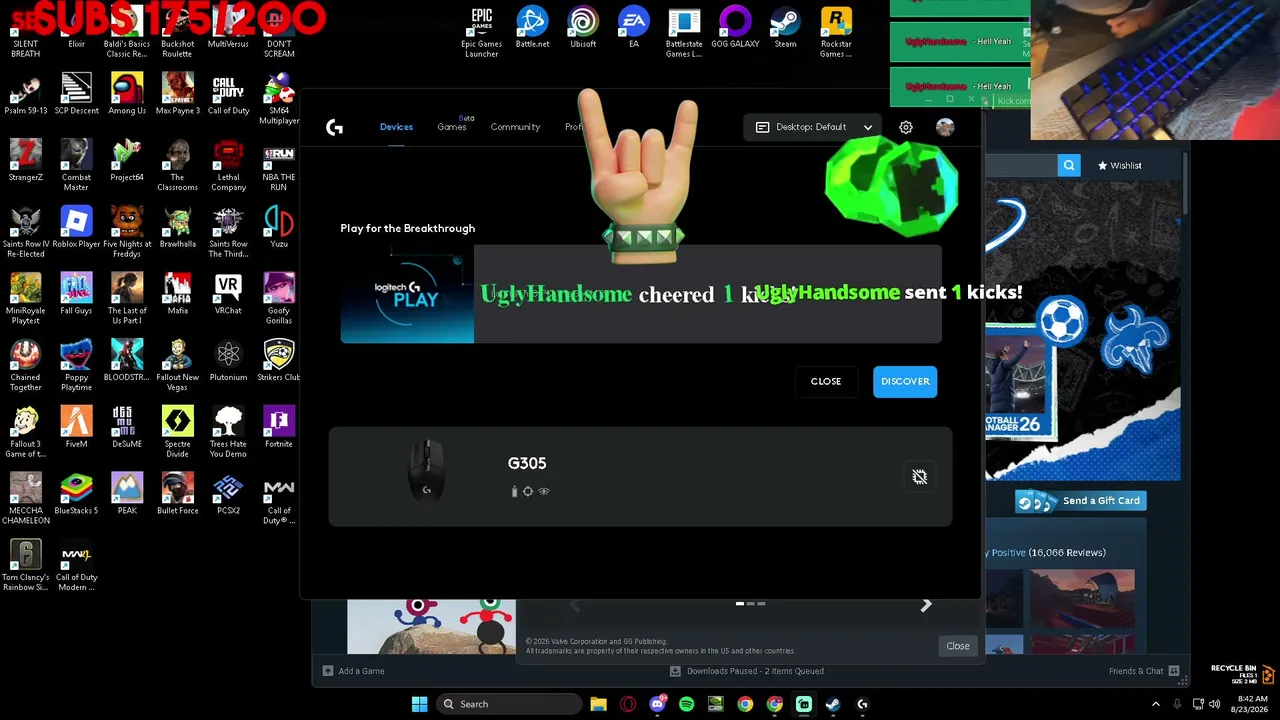Click the Steam store search magnifier button
Viewport: 1280px width, 720px height.
(x=1069, y=165)
